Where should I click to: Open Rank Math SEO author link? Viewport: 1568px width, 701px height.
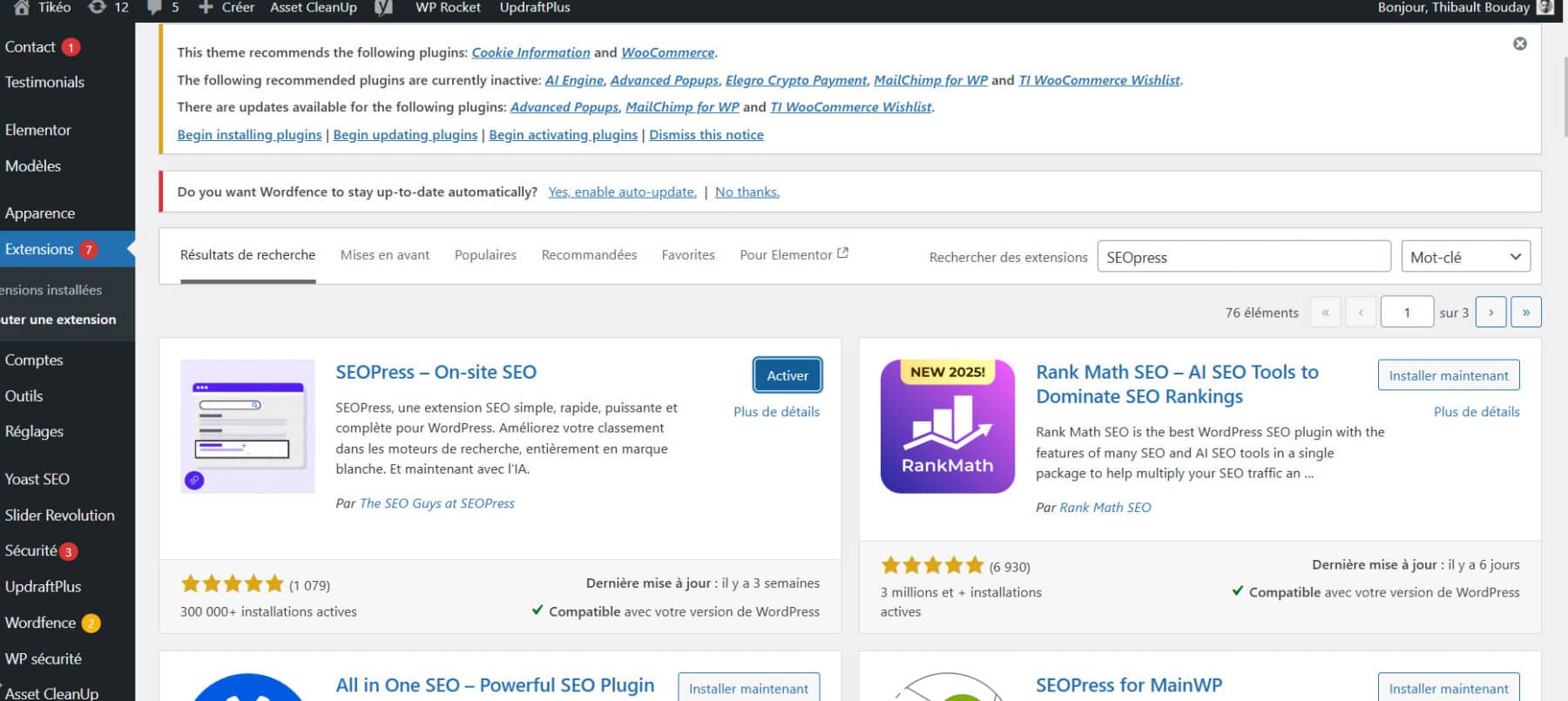1105,508
